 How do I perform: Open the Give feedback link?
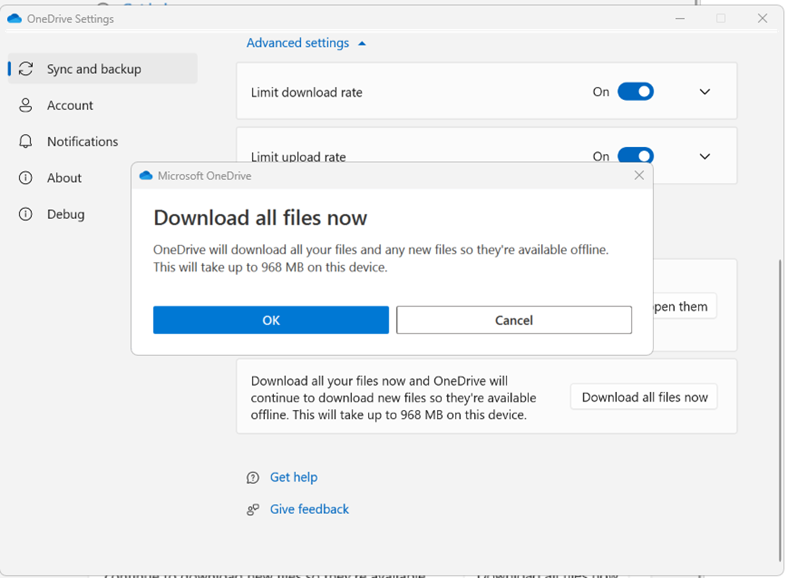(x=309, y=510)
